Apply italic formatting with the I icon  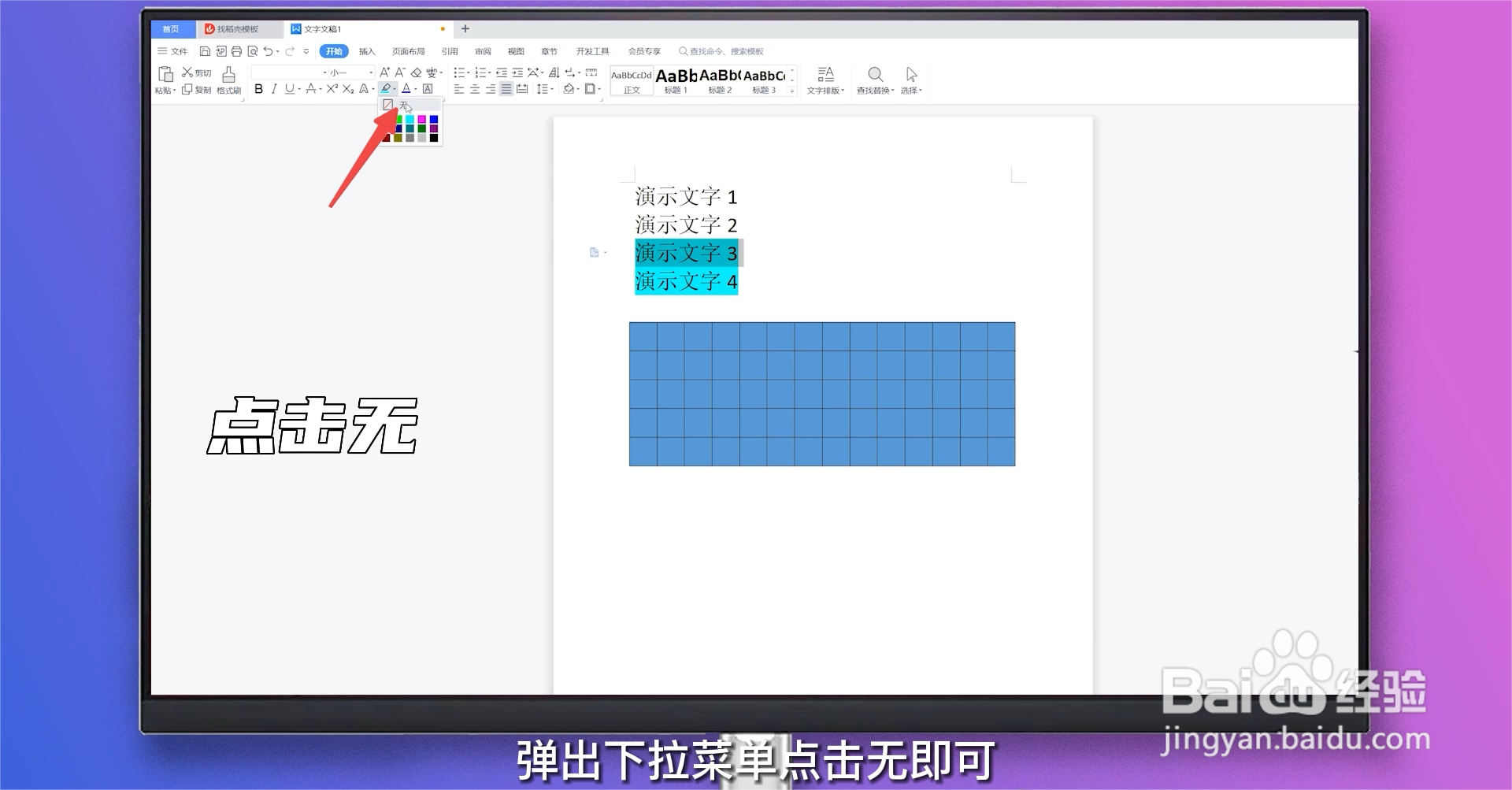(274, 89)
